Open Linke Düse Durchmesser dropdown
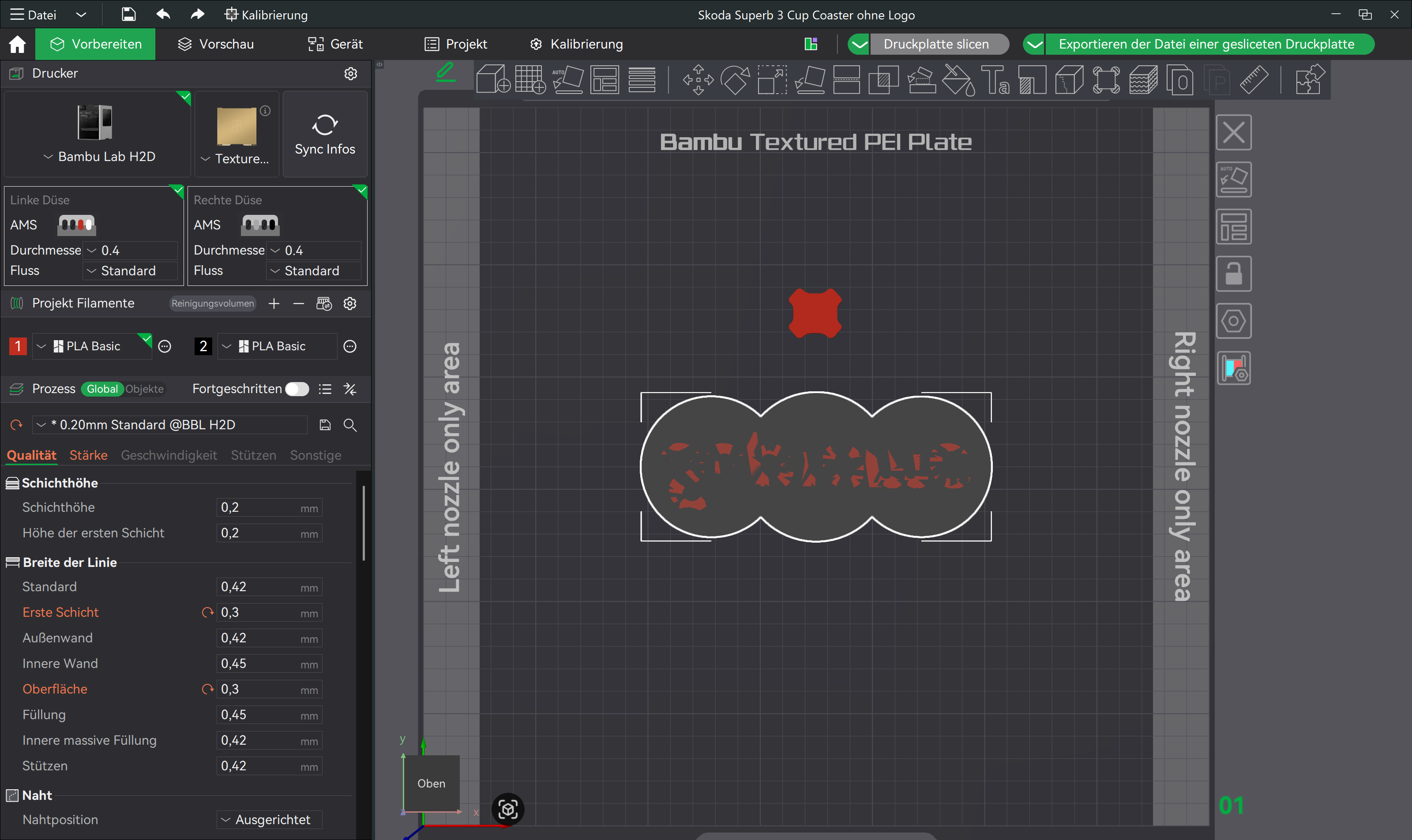The height and width of the screenshot is (840, 1412). pos(131,250)
